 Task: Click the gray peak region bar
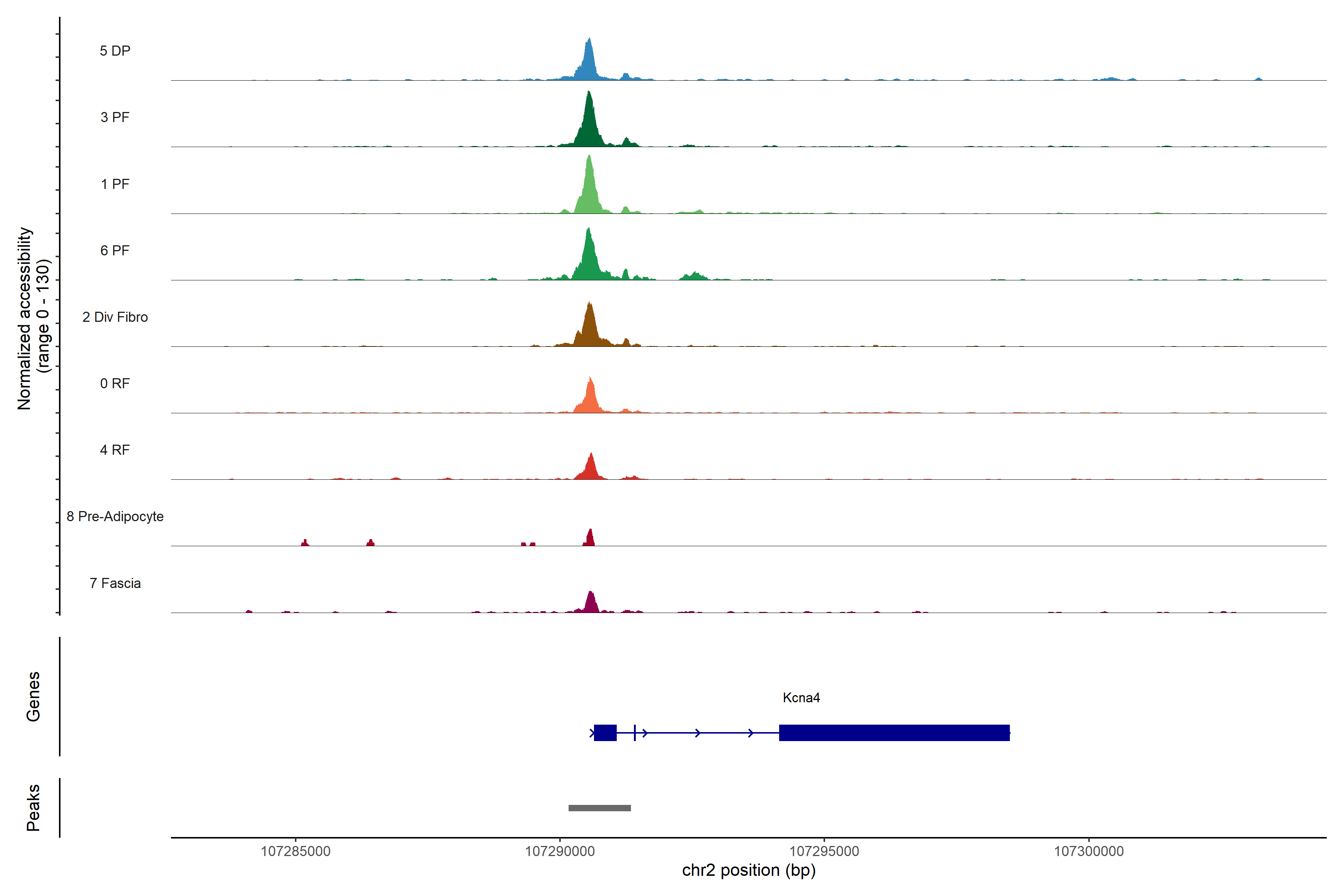(600, 808)
